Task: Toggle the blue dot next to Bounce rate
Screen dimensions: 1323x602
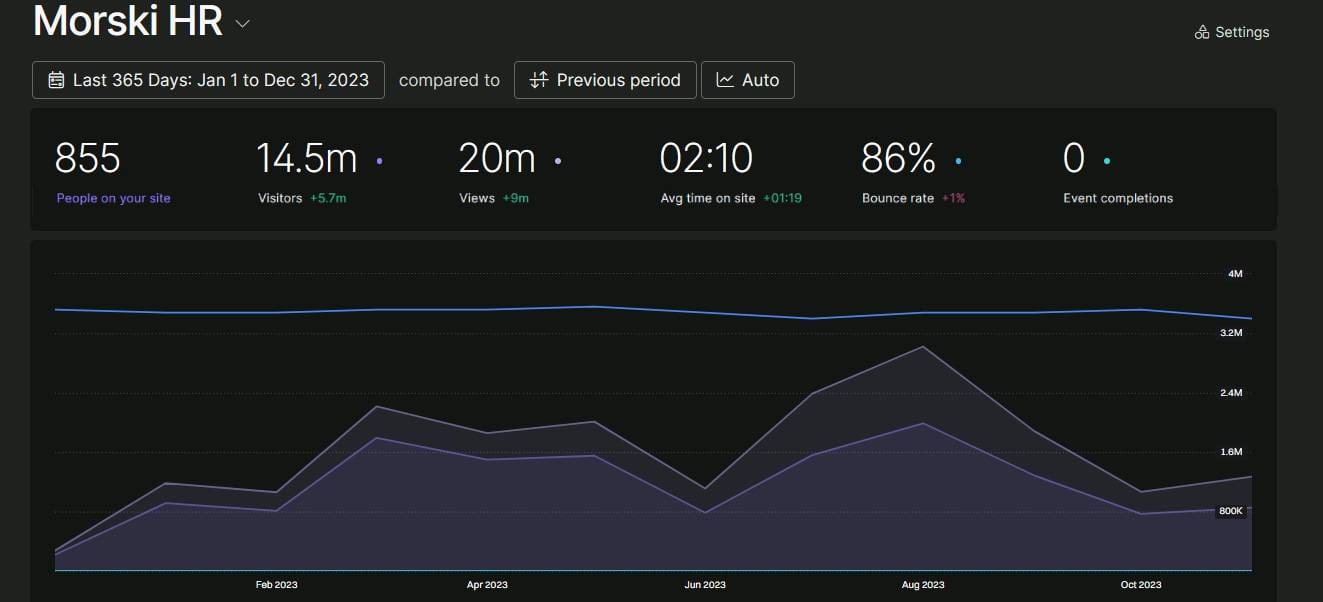Action: (x=958, y=160)
